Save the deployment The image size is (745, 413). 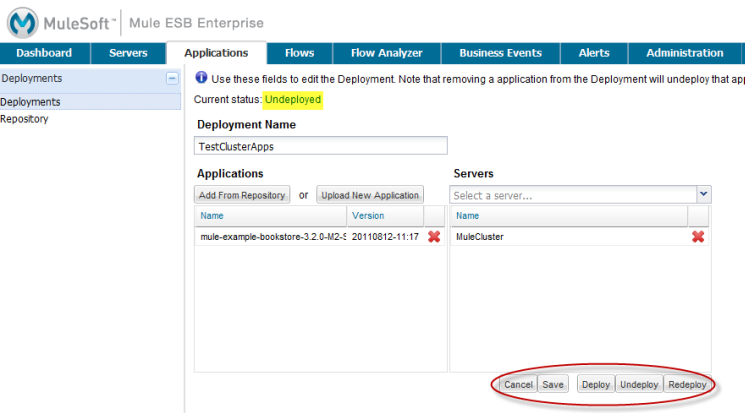(553, 384)
